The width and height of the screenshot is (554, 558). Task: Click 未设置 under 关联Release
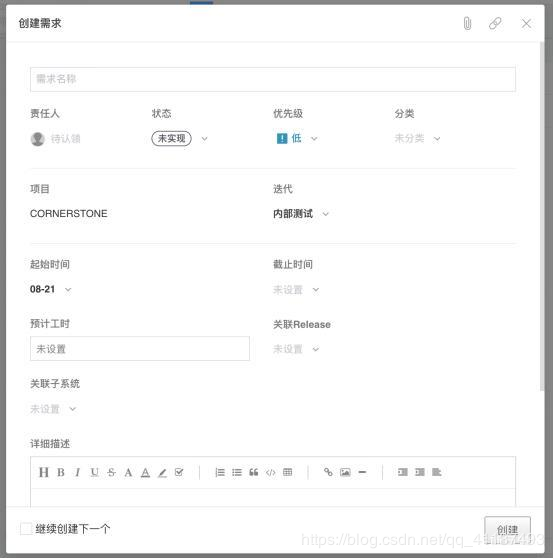[288, 349]
